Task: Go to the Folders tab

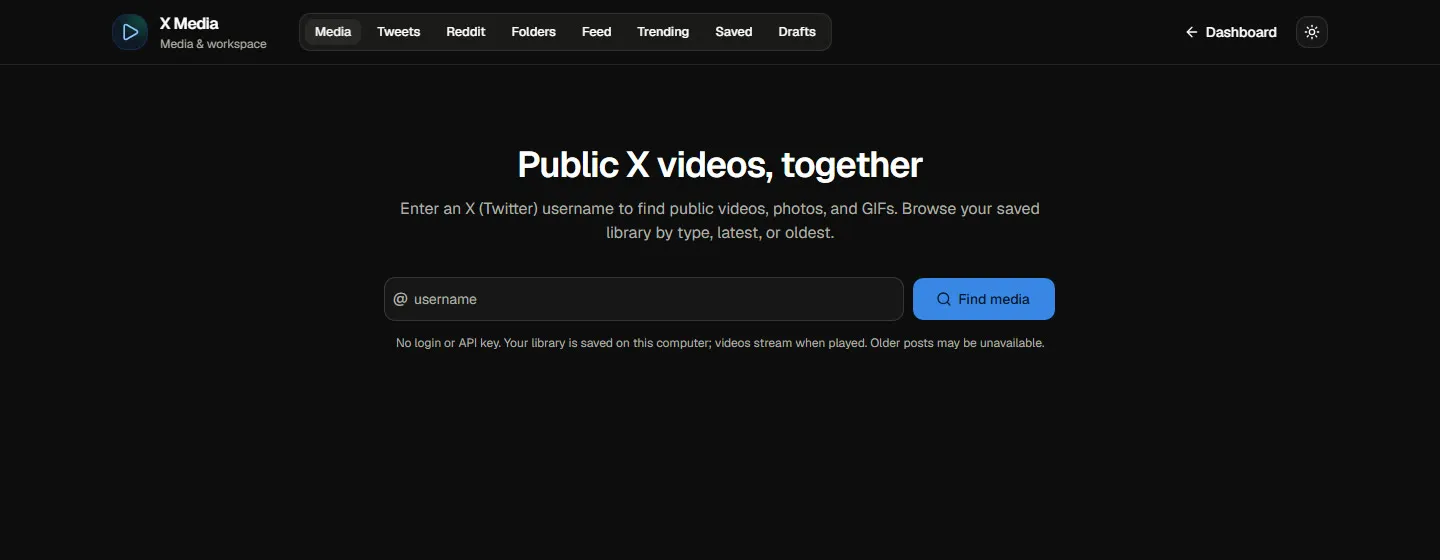Action: click(x=533, y=32)
